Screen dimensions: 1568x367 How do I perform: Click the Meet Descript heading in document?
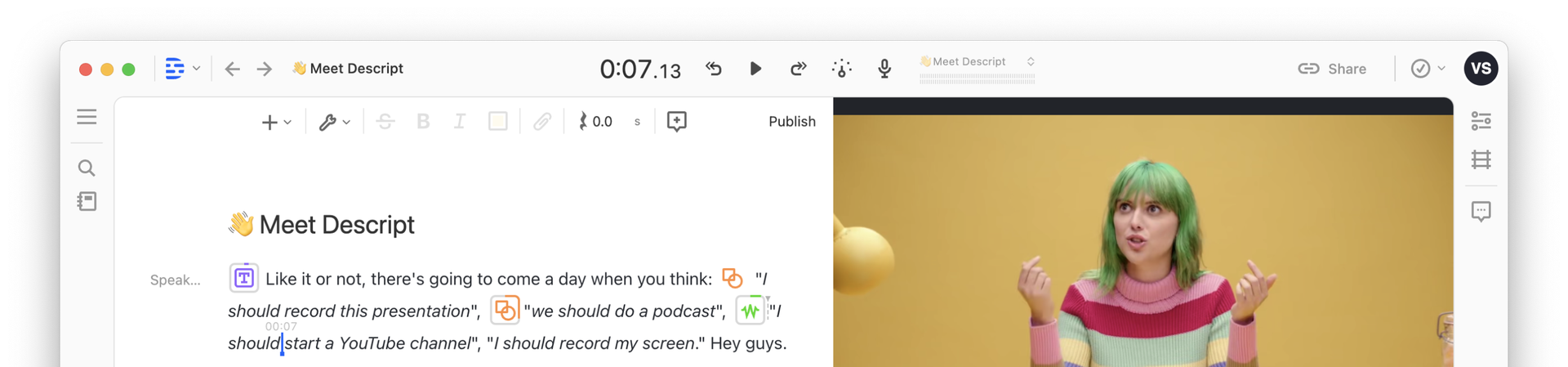[x=322, y=225]
